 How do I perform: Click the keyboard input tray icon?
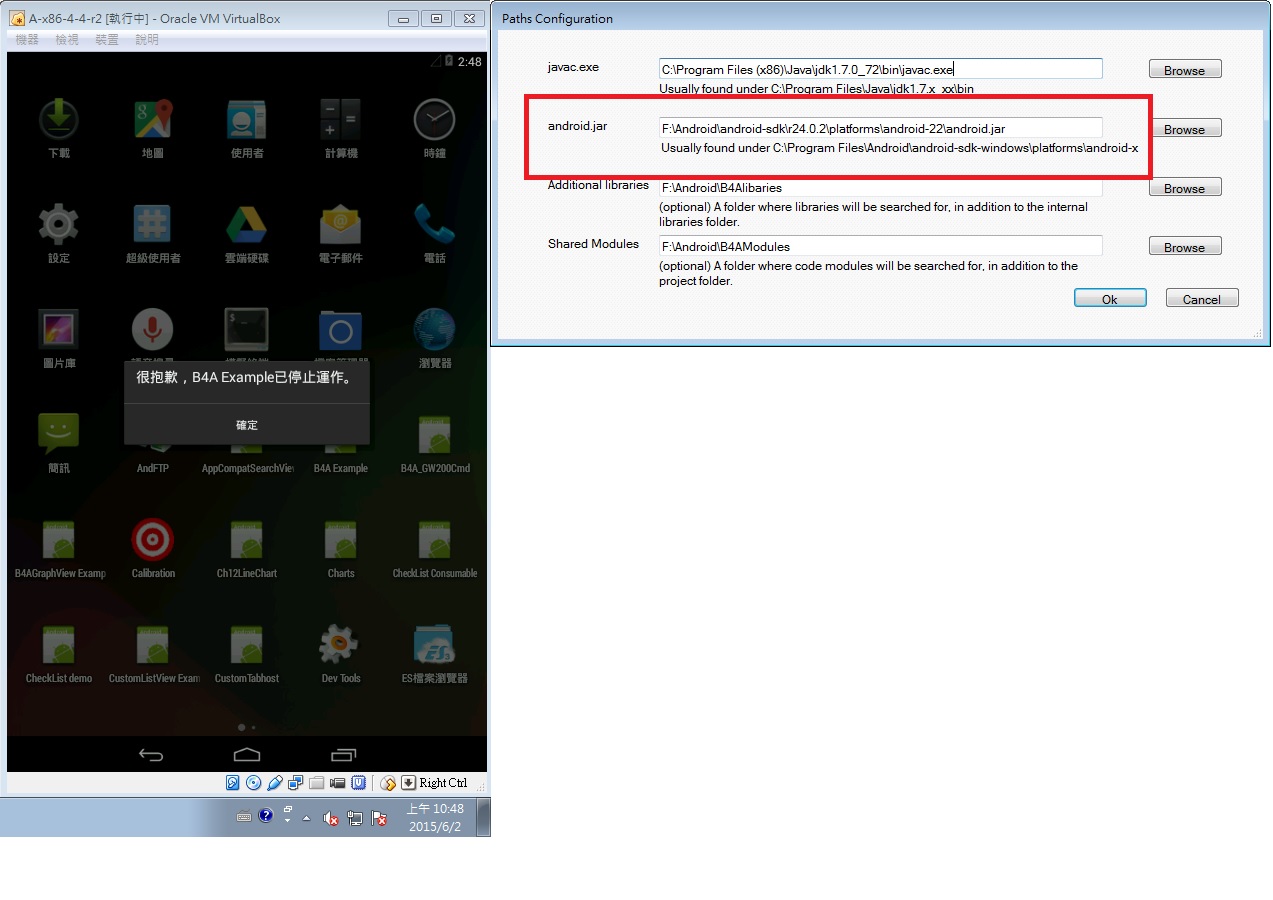point(244,816)
